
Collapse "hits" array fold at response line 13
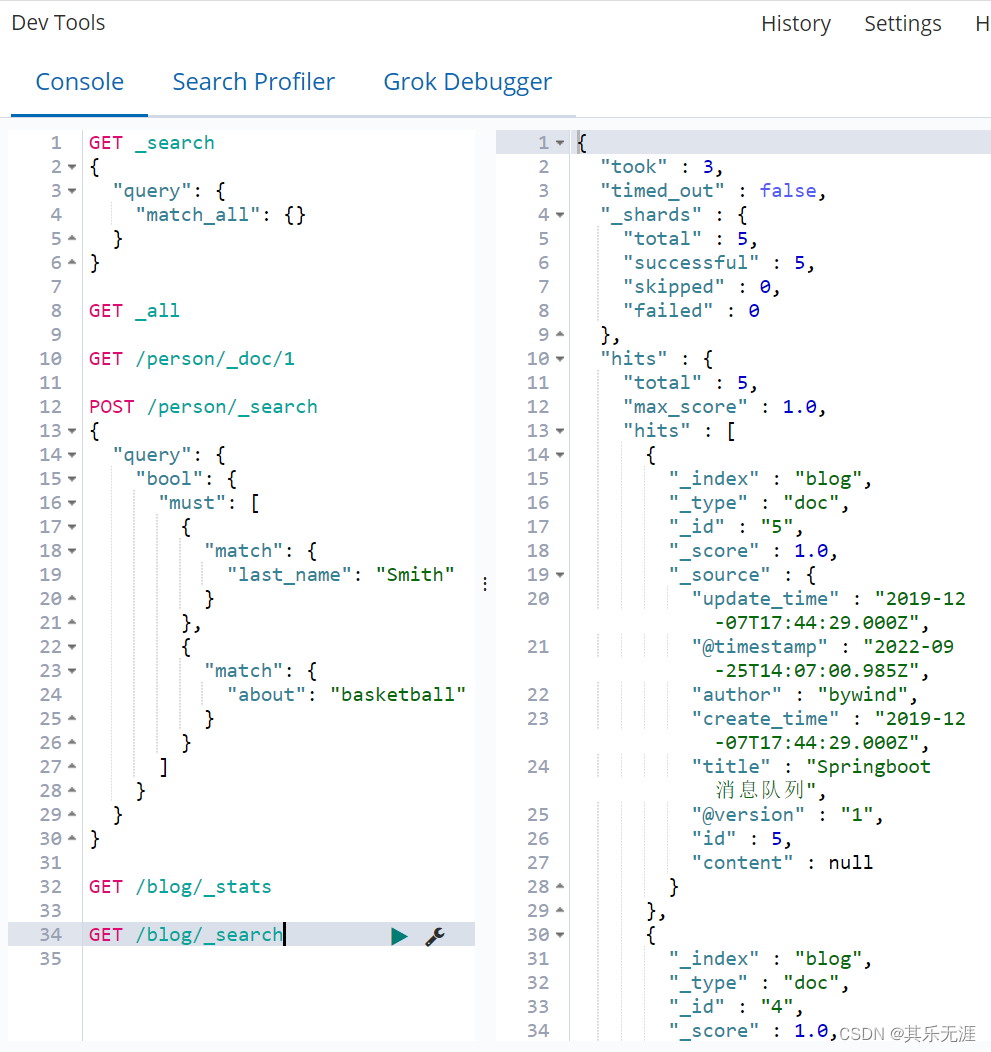(x=560, y=431)
